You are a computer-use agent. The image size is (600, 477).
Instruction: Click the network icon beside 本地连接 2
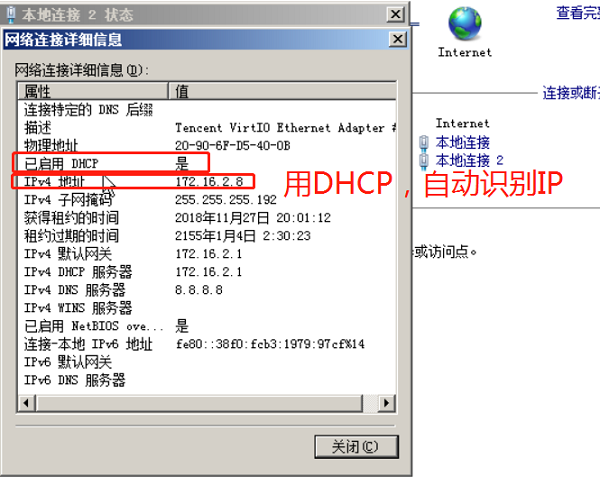click(x=424, y=161)
